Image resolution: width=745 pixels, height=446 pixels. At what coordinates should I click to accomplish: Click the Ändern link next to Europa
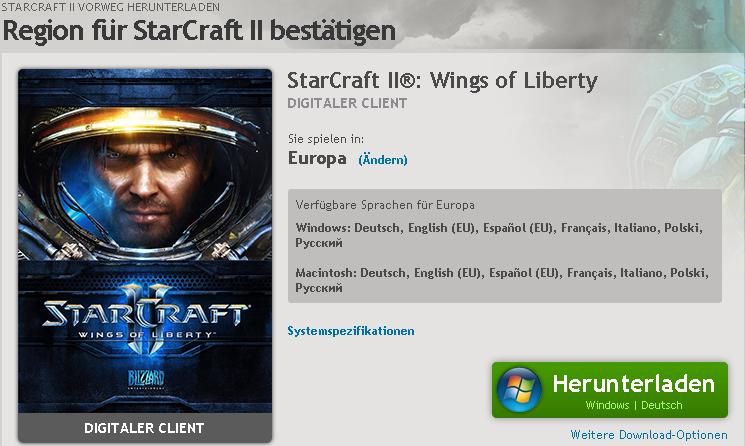click(383, 160)
